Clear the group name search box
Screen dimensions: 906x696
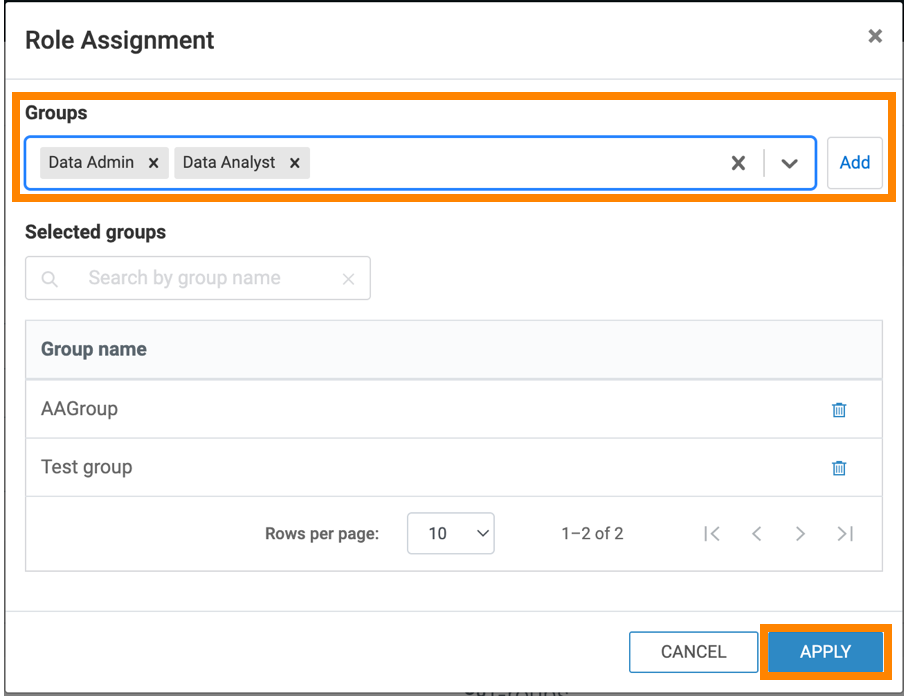[348, 279]
